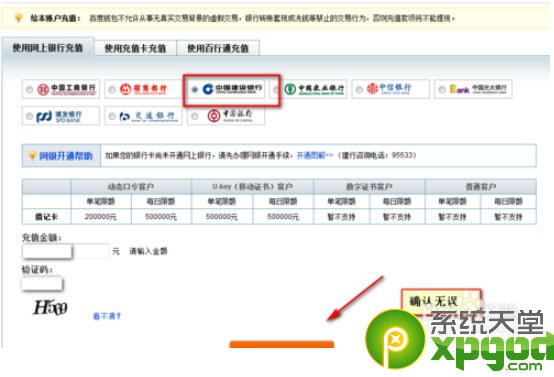Select the Agricultural Bank of China radio button
Image resolution: width=554 pixels, height=377 pixels.
277,90
